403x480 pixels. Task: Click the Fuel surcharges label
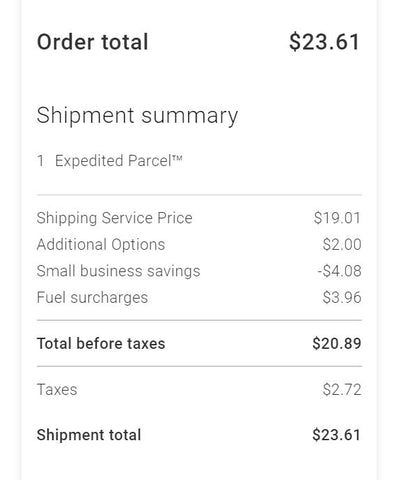pyautogui.click(x=92, y=298)
